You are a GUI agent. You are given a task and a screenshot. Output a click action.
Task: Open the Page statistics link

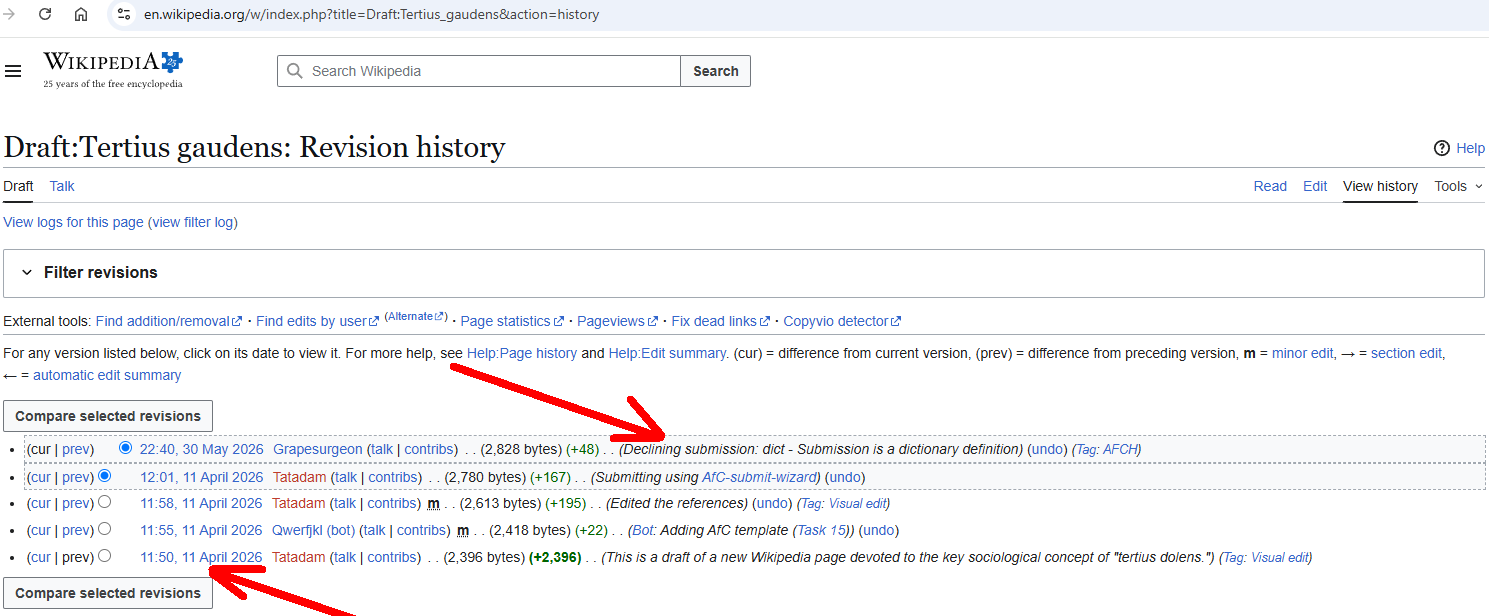(x=512, y=321)
